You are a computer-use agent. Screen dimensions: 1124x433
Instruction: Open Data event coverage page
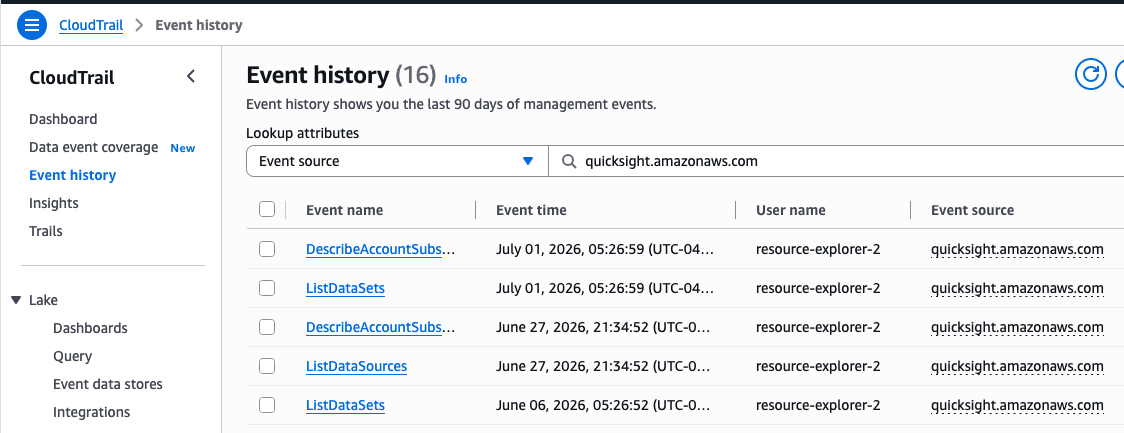tap(93, 147)
